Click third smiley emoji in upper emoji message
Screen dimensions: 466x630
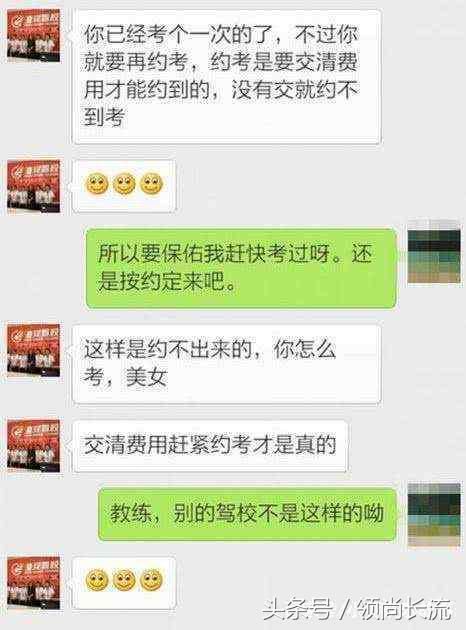pos(151,184)
